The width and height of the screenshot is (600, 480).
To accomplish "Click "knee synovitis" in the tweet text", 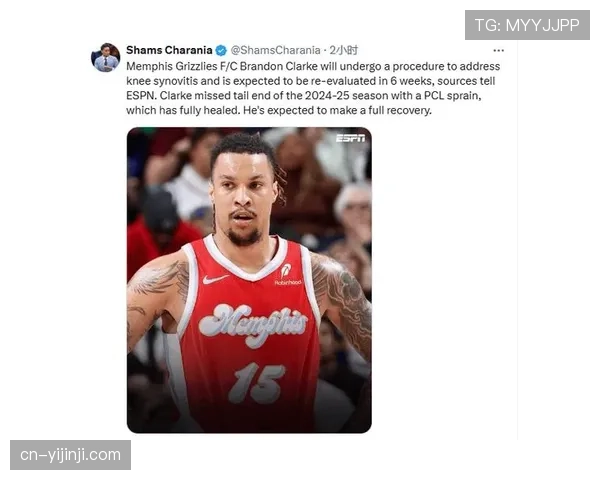I will coord(162,81).
